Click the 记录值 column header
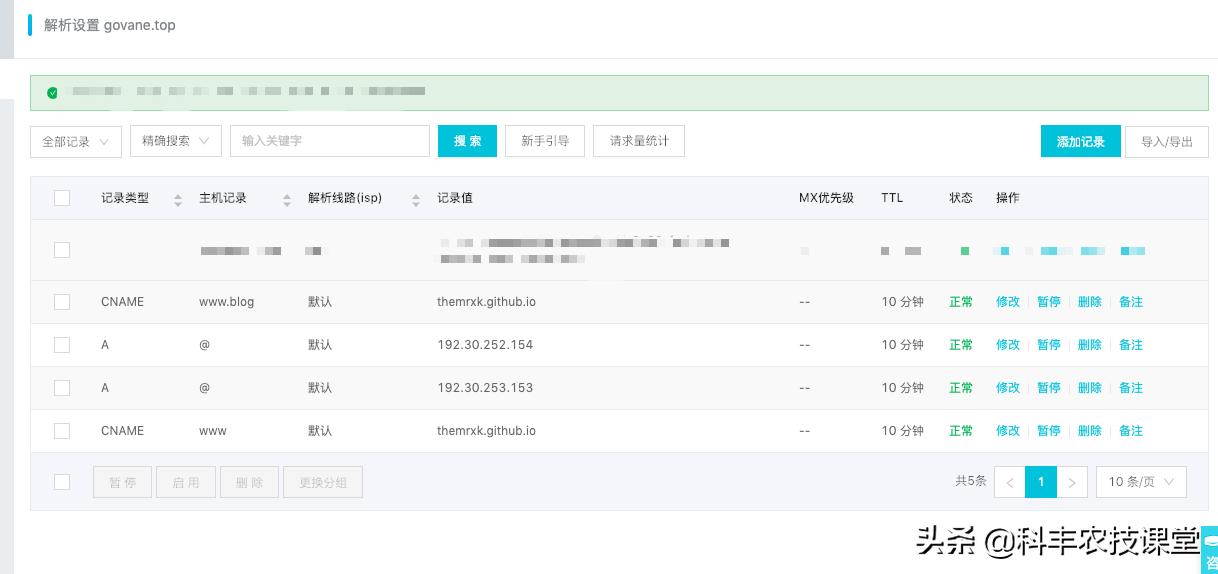The width and height of the screenshot is (1218, 574). [455, 198]
